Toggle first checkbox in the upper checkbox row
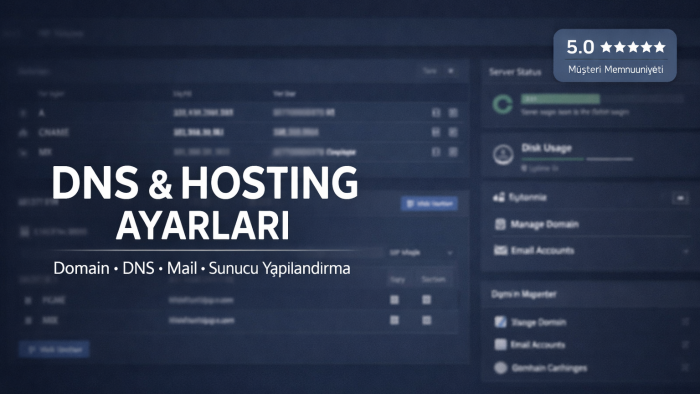The image size is (700, 394). tap(394, 300)
